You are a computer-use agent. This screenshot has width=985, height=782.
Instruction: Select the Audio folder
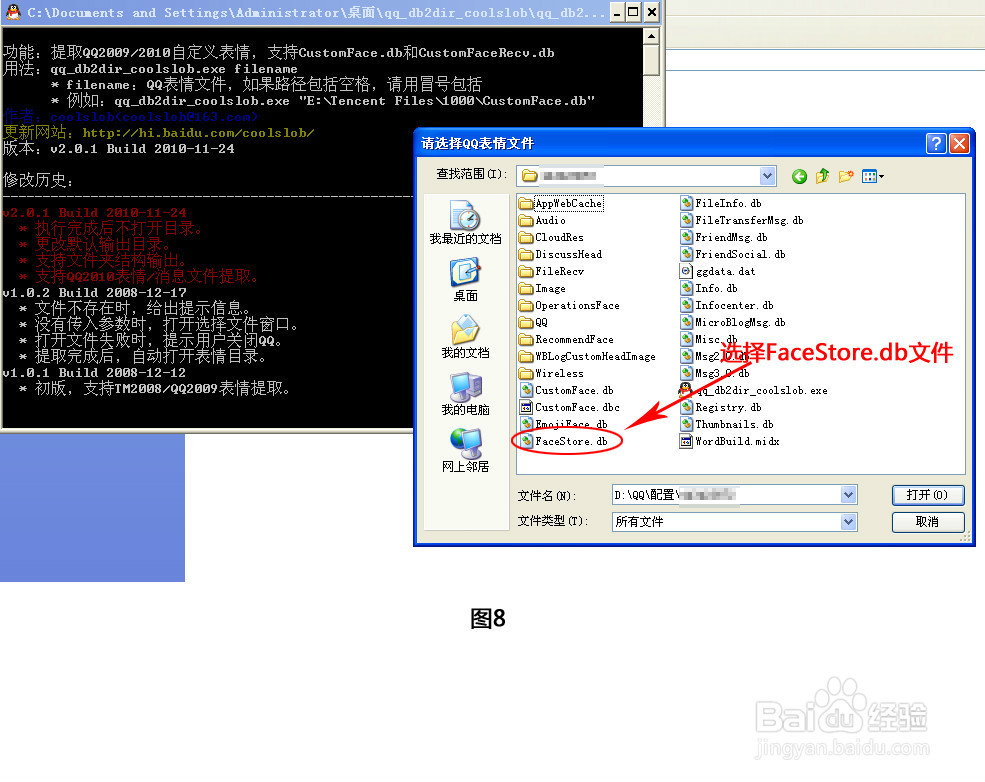point(543,220)
